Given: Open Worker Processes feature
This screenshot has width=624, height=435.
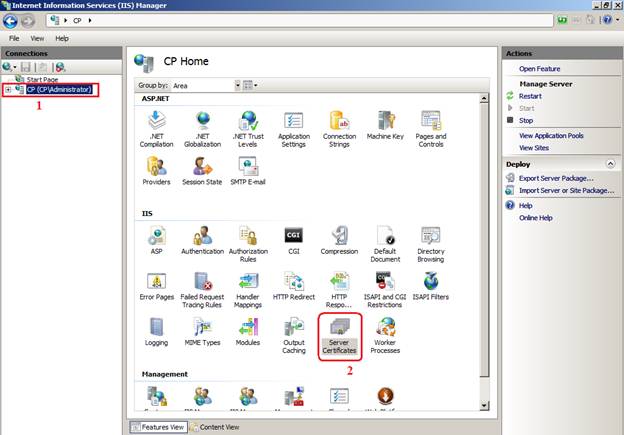Looking at the screenshot, I should pyautogui.click(x=385, y=336).
